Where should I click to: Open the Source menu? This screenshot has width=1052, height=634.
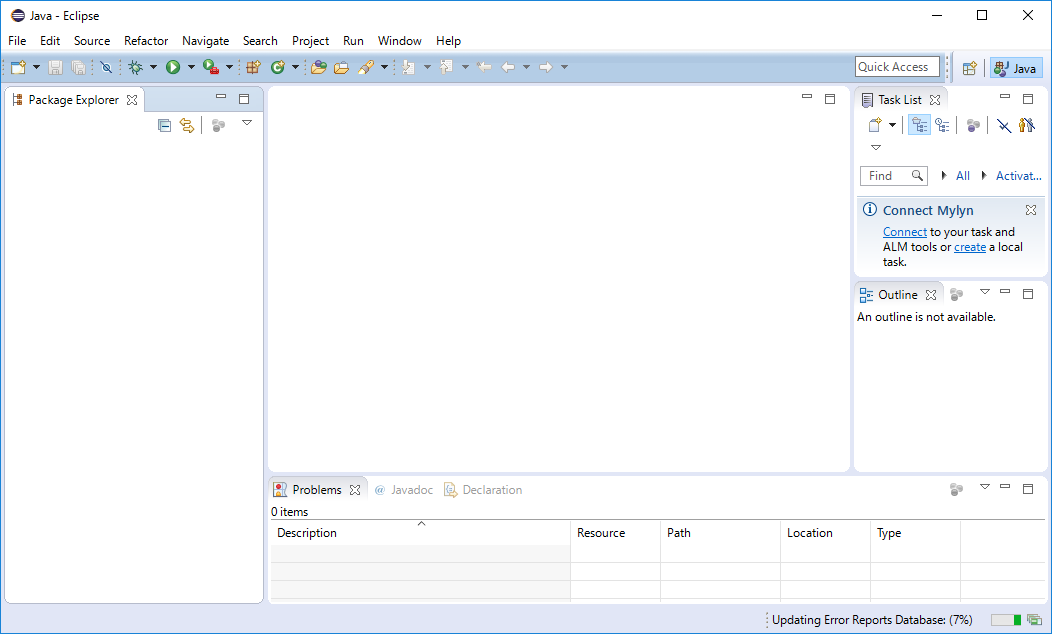click(x=92, y=41)
